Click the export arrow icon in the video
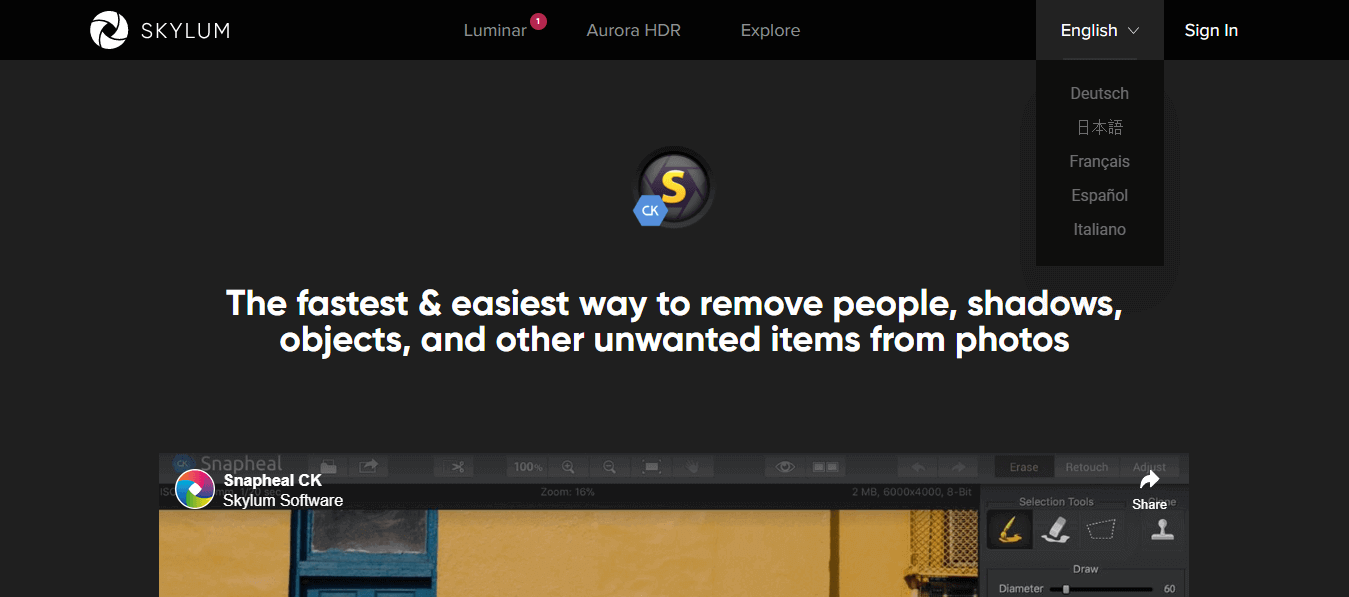This screenshot has height=597, width=1349. [x=369, y=466]
